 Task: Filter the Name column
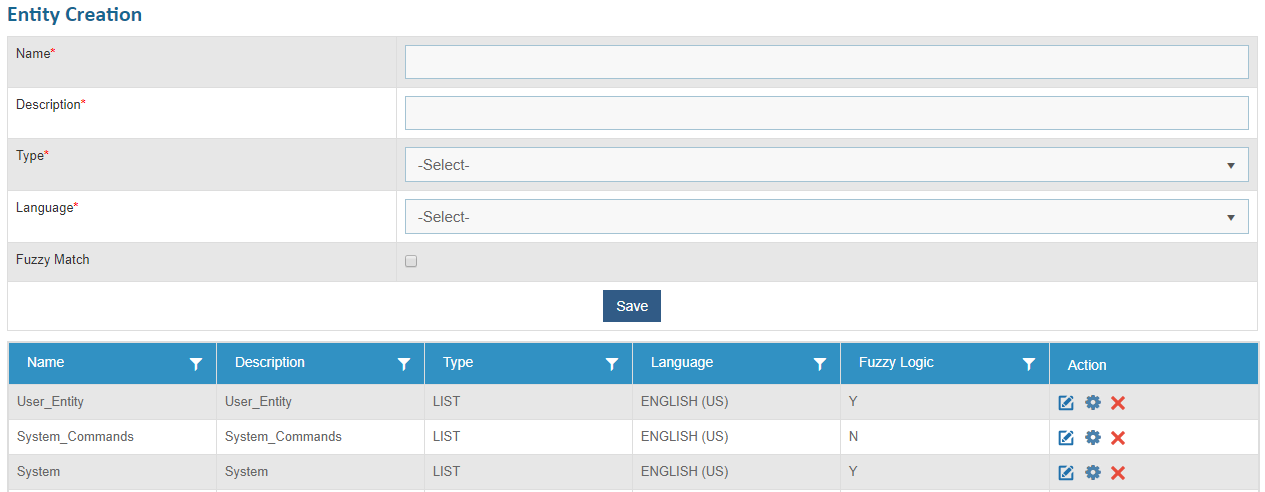tap(196, 365)
